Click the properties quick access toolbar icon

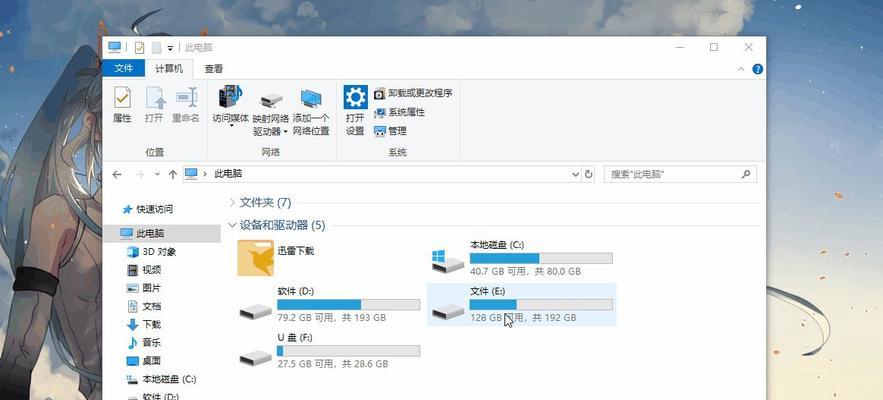[x=139, y=48]
